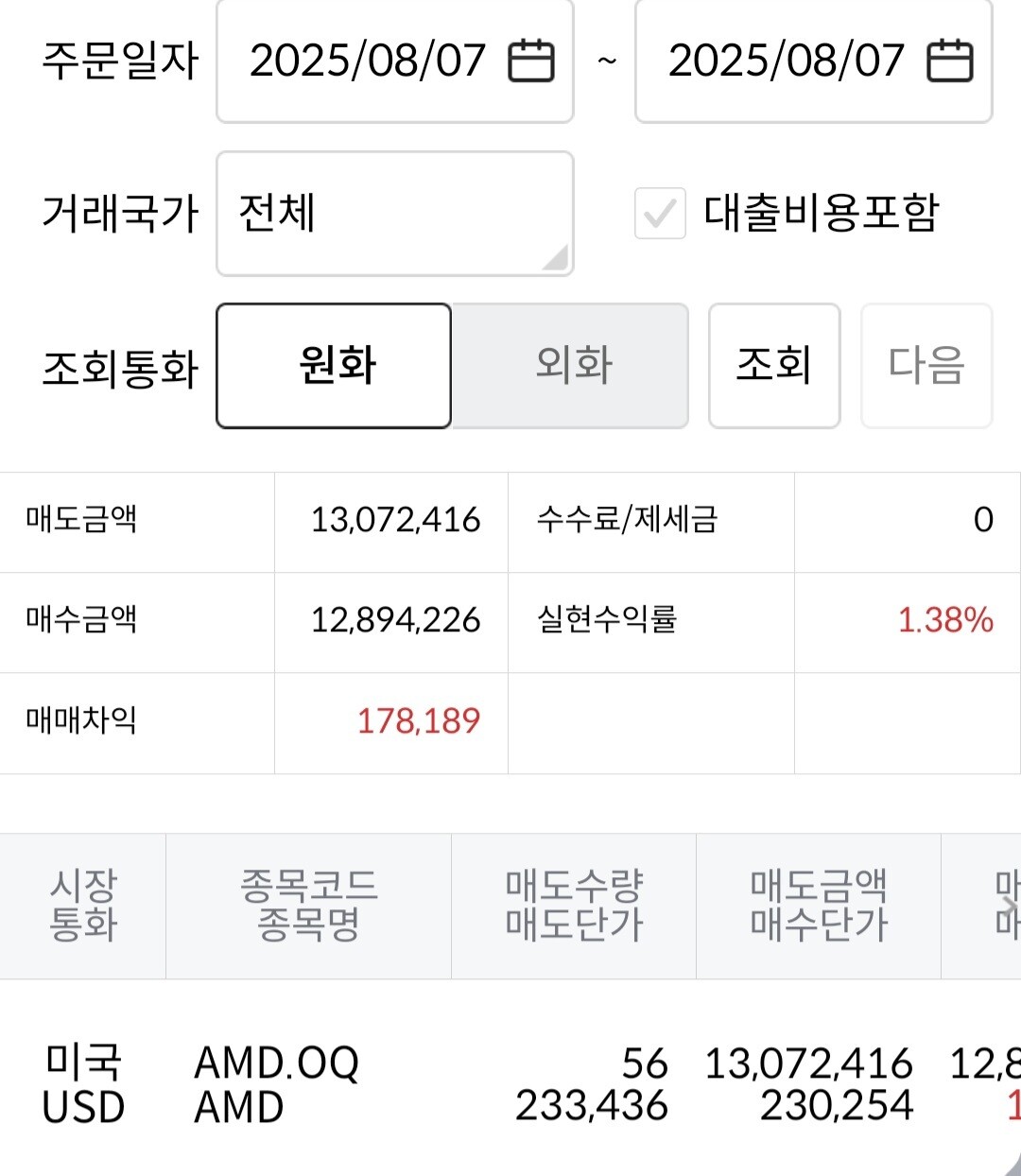Click the 매도금액 매수단가 column header

pos(819,907)
